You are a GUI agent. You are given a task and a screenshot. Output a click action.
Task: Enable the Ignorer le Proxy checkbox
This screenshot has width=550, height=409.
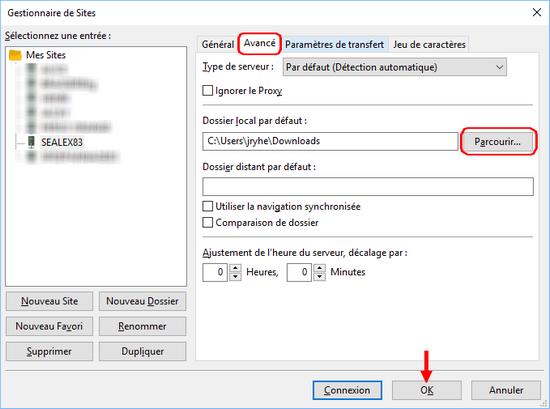[x=208, y=90]
